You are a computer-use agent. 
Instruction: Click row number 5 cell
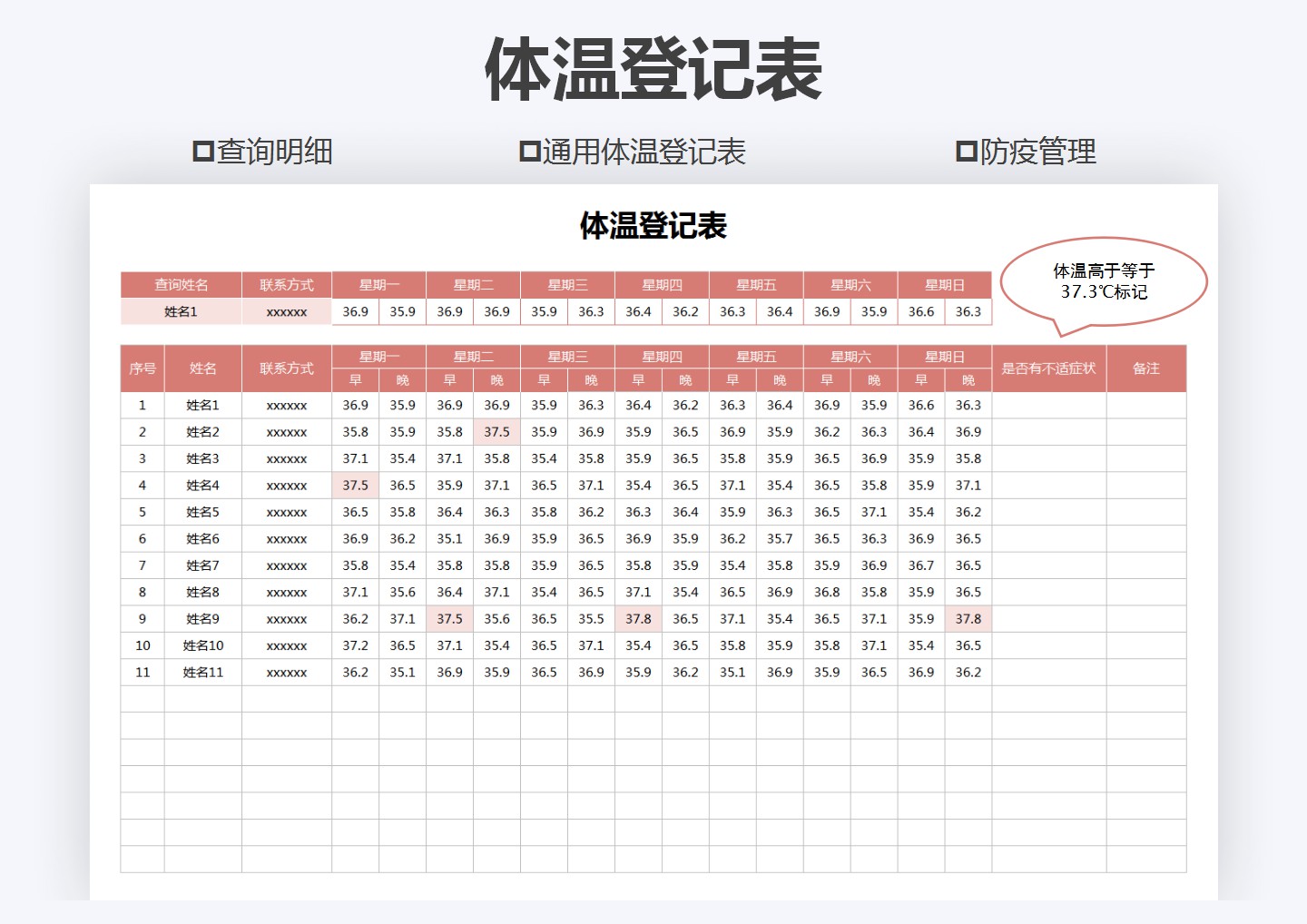click(142, 512)
